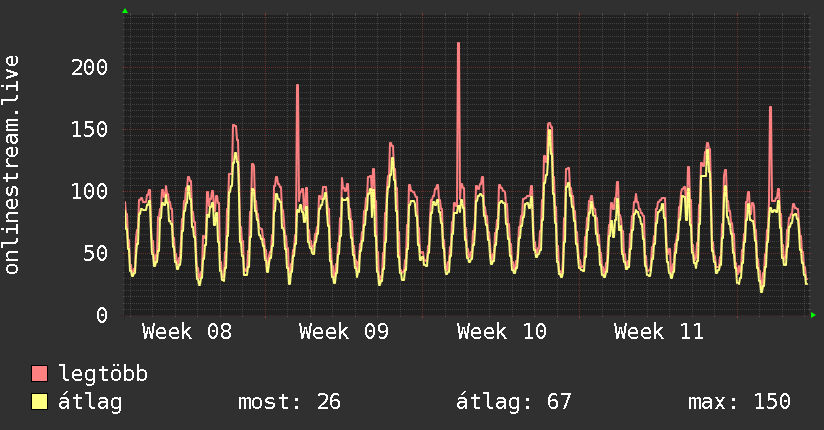Click the green arrow atop the y-axis
Image resolution: width=824 pixels, height=430 pixels.
click(125, 11)
